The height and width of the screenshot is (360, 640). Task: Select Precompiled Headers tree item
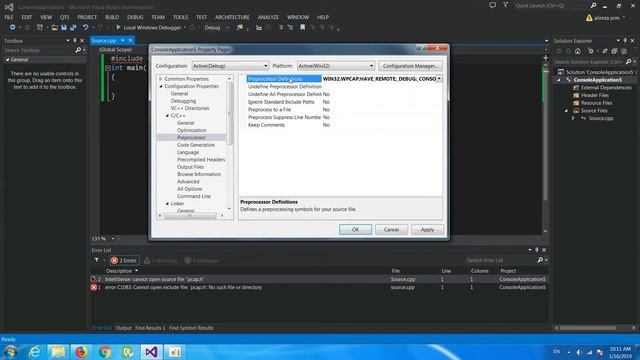tap(201, 160)
